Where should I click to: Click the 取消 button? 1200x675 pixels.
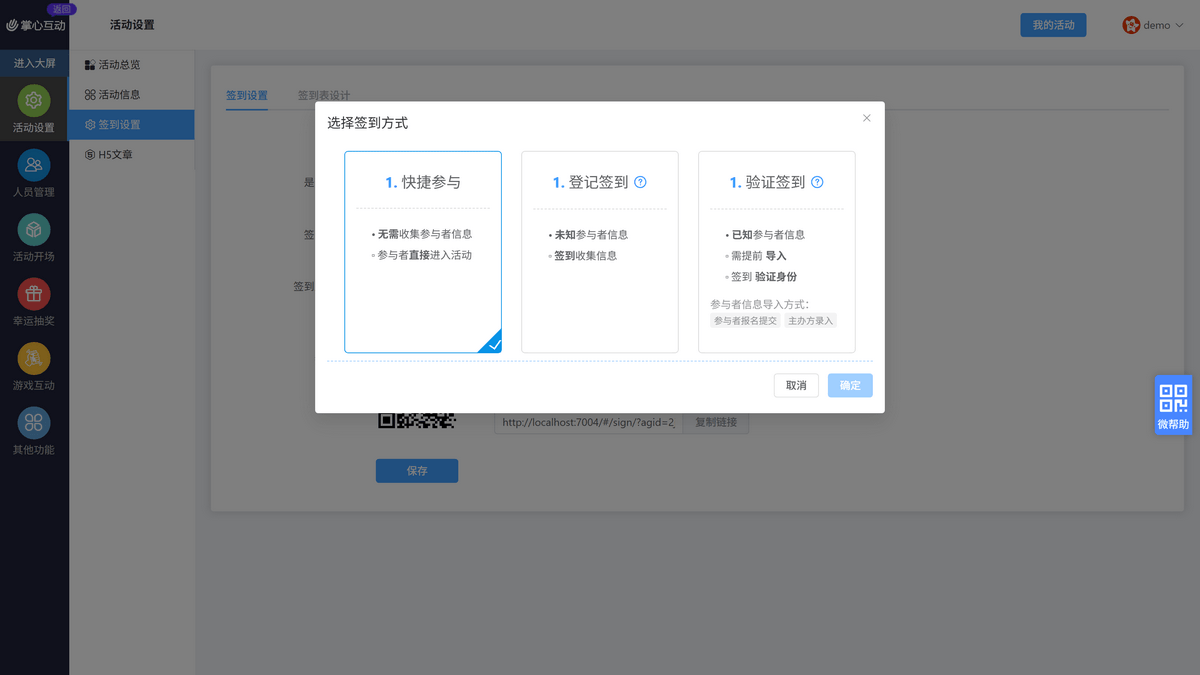coord(796,385)
